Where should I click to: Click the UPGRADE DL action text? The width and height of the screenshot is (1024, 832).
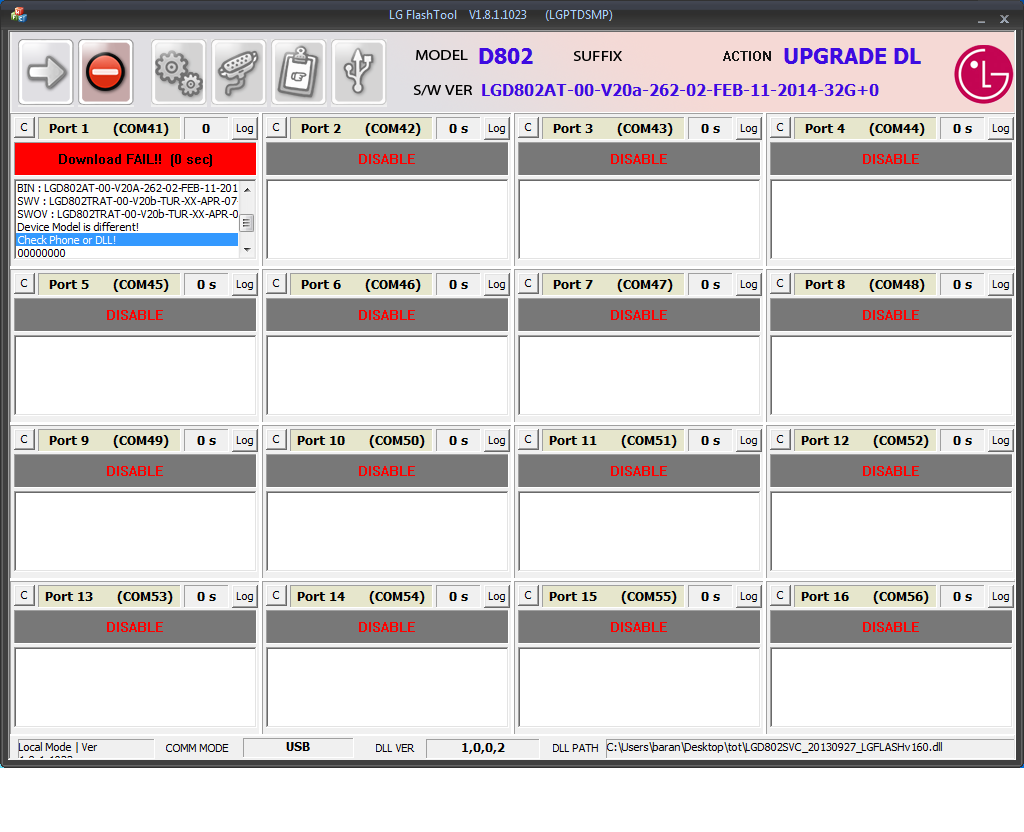click(852, 56)
